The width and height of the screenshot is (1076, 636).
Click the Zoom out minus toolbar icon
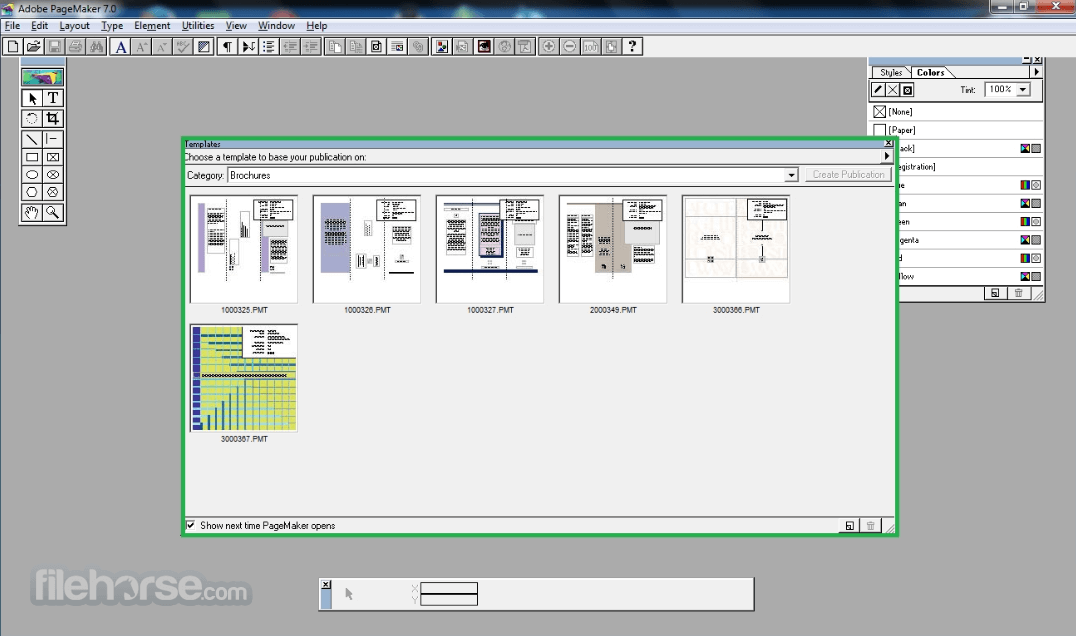tap(570, 47)
